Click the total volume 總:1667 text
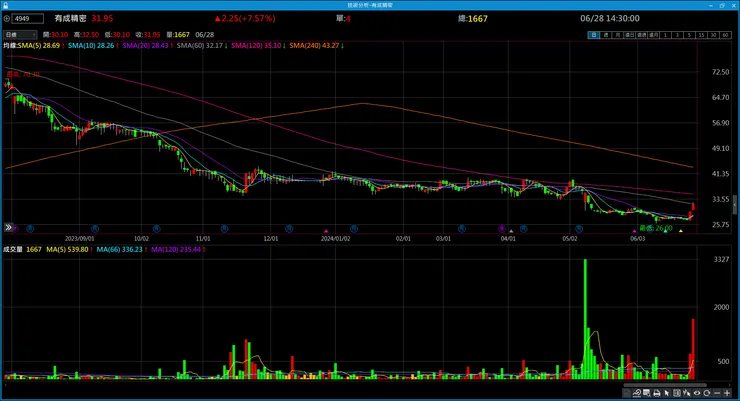The width and height of the screenshot is (740, 401). 472,18
